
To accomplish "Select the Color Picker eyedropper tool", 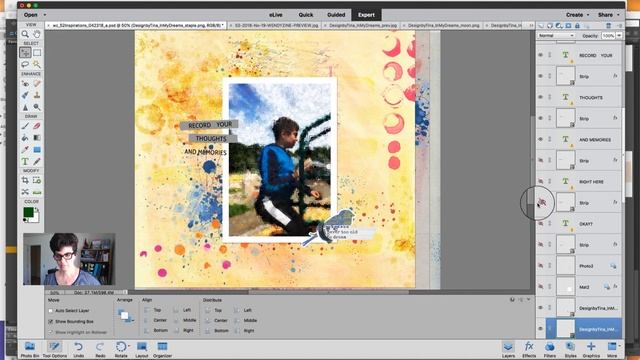I will pyautogui.click(x=25, y=150).
